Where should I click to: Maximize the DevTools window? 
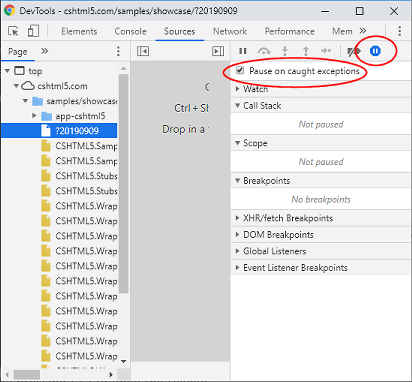(x=360, y=11)
